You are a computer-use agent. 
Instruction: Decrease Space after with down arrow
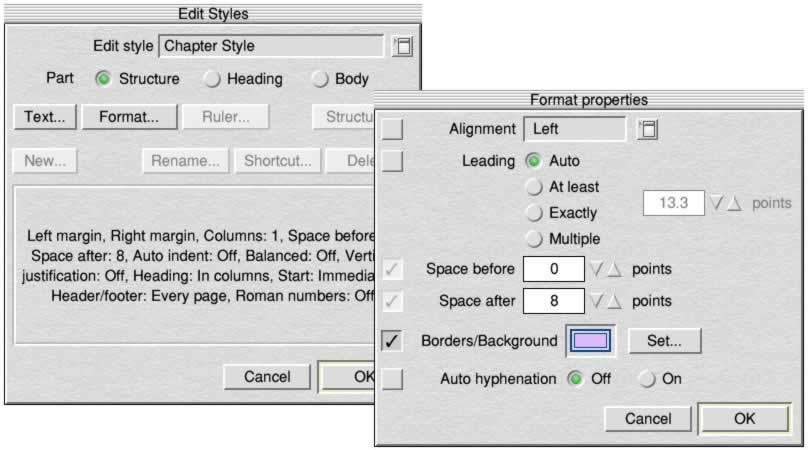pyautogui.click(x=598, y=301)
